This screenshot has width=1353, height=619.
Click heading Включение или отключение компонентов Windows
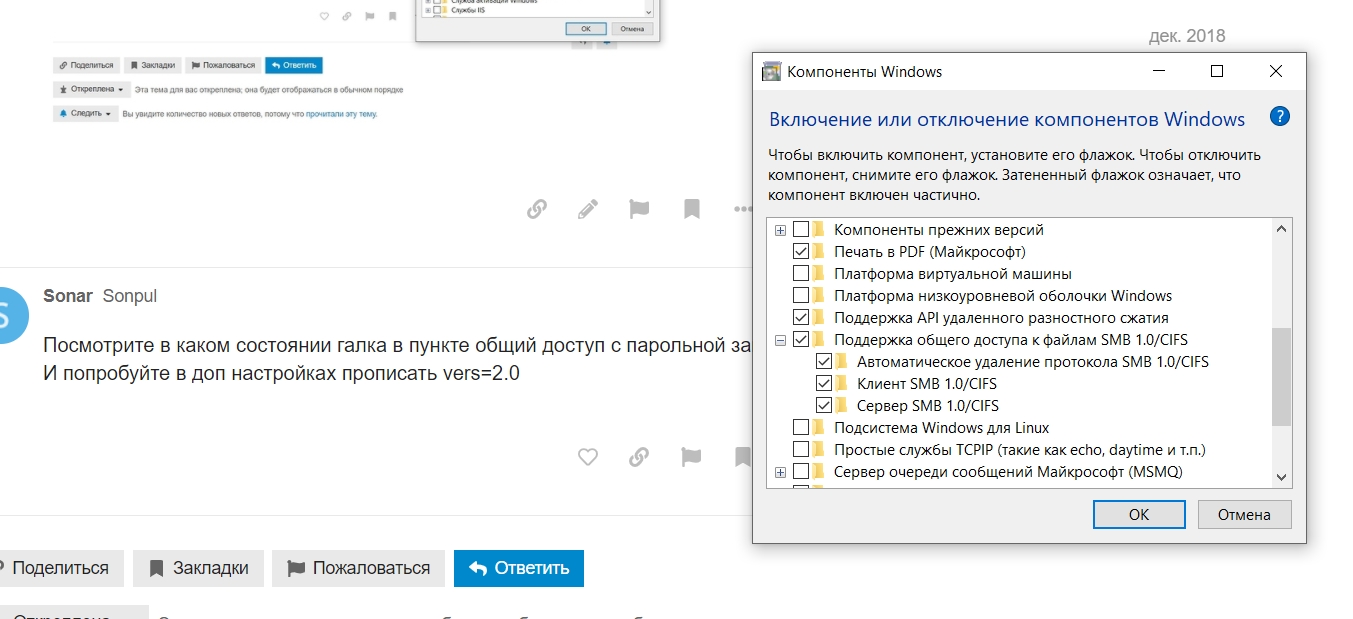click(1007, 119)
